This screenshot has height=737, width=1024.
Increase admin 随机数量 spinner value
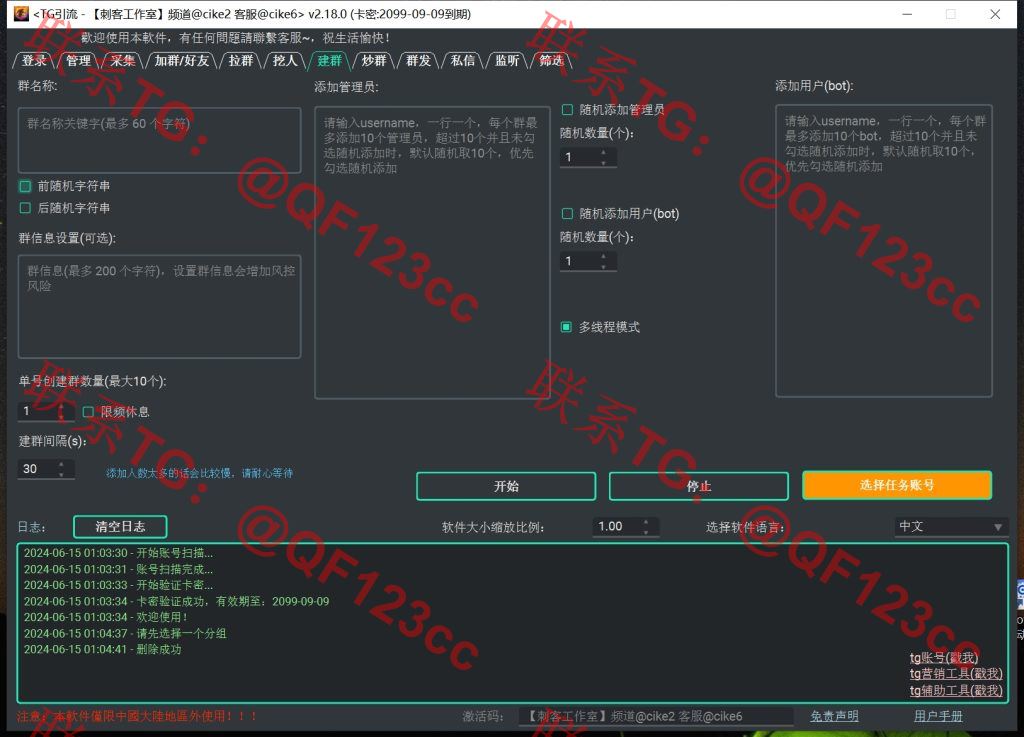[603, 153]
